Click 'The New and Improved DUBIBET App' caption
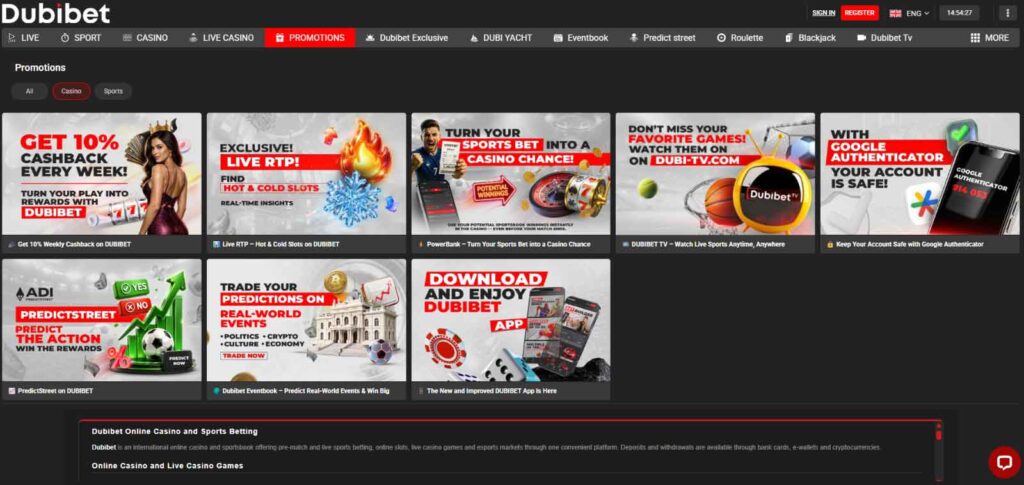 click(492, 391)
